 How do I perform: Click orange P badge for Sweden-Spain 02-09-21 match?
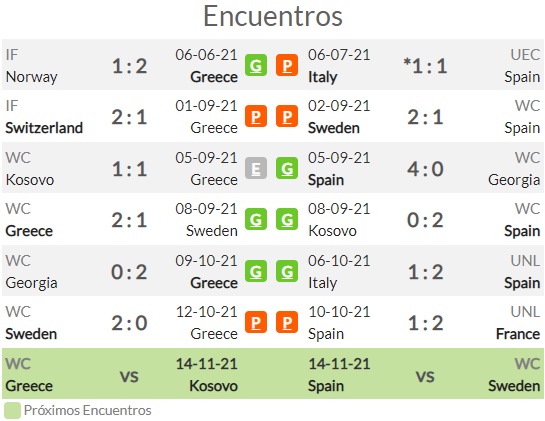coord(287,116)
